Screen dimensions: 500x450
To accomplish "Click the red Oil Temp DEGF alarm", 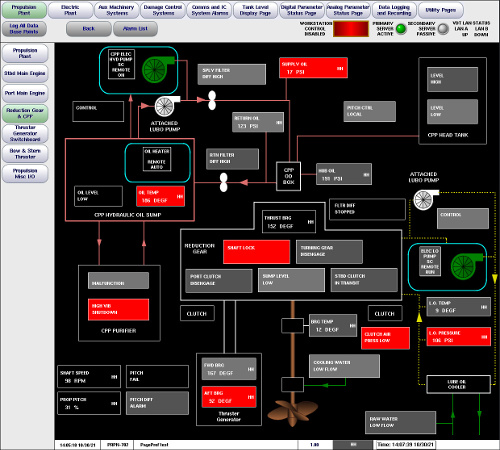I will point(161,196).
